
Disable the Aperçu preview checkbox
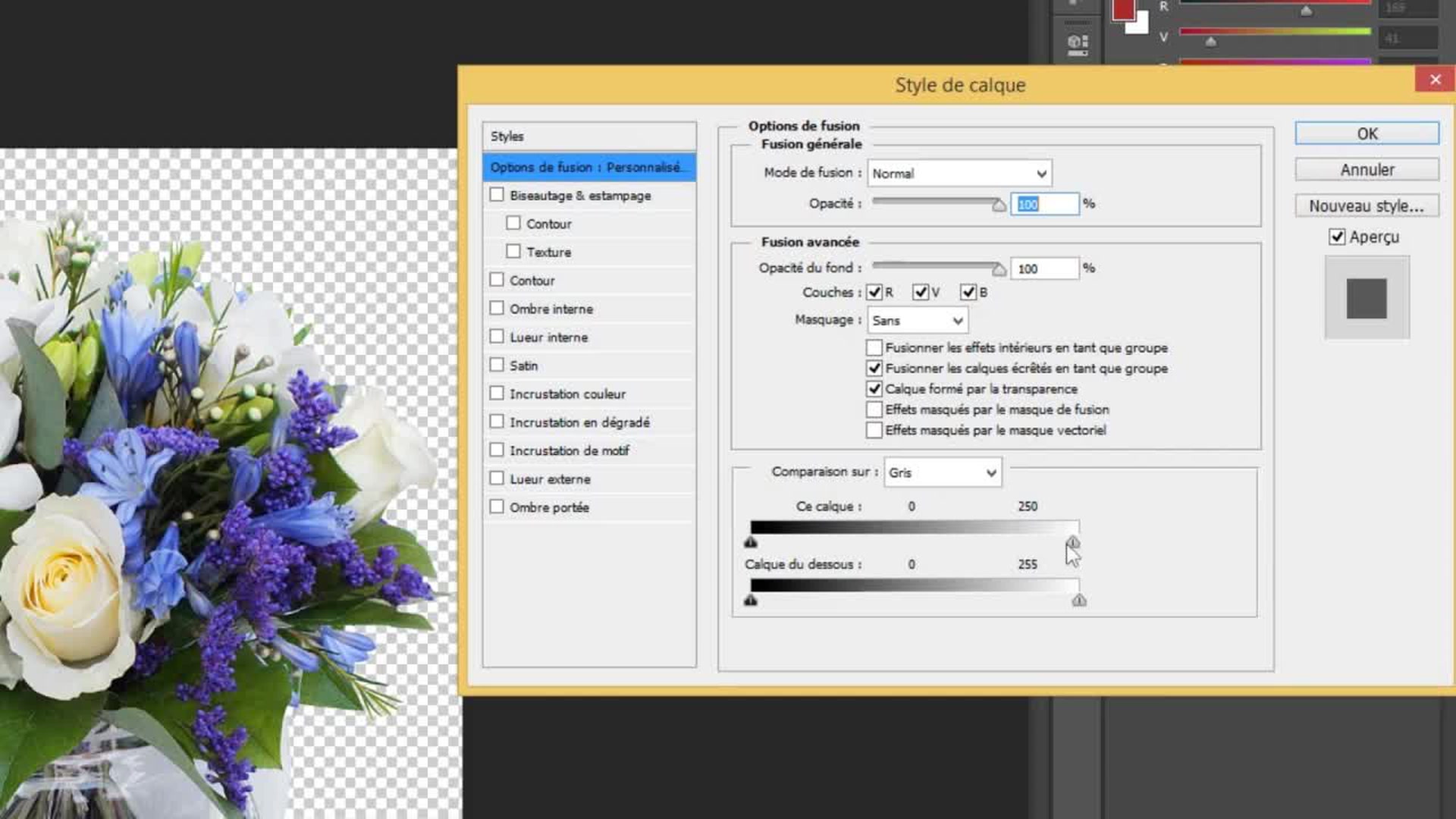tap(1337, 237)
